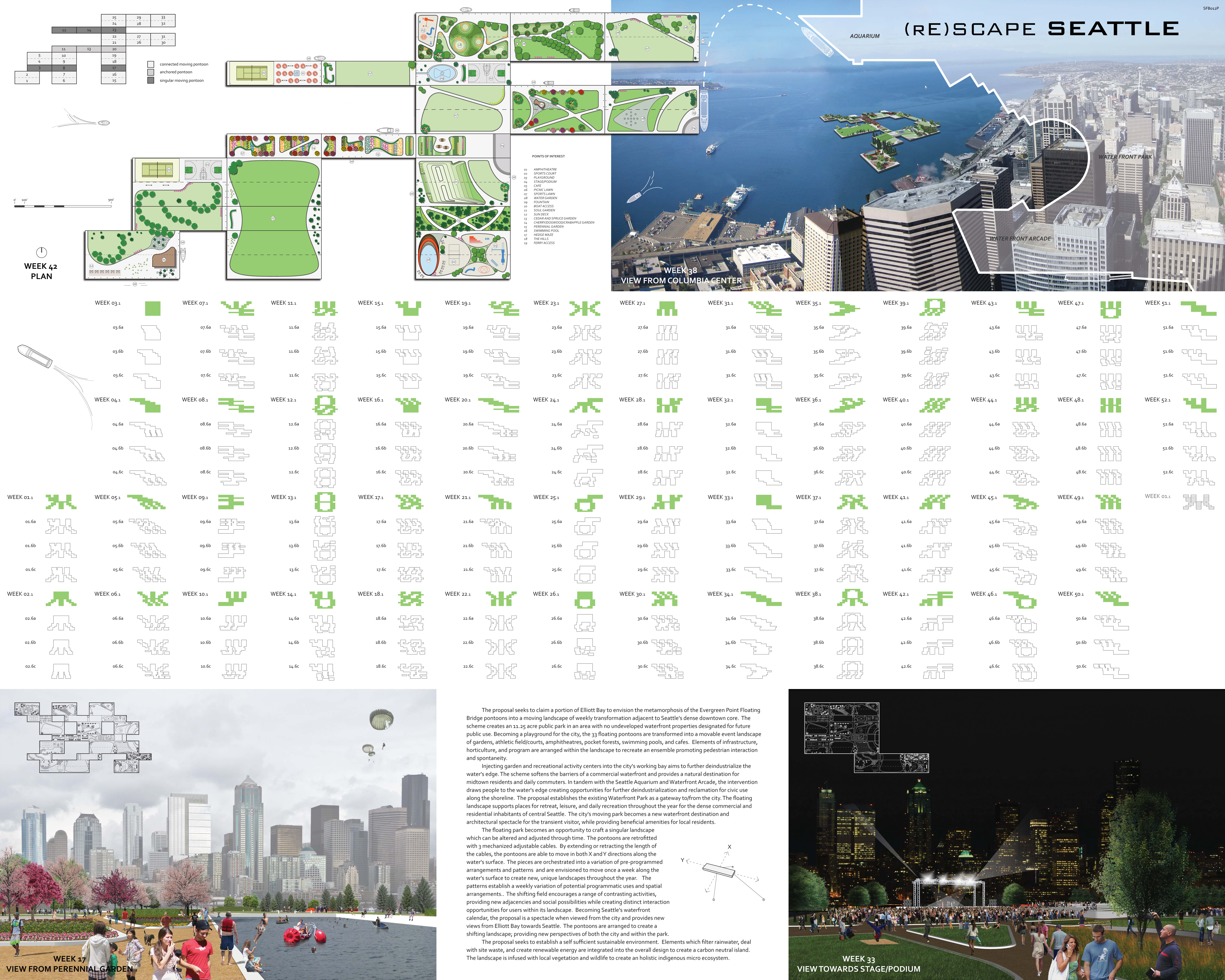Click the green WEEK 42.1 diagram
This screenshot has height=980, width=1225.
tap(936, 599)
